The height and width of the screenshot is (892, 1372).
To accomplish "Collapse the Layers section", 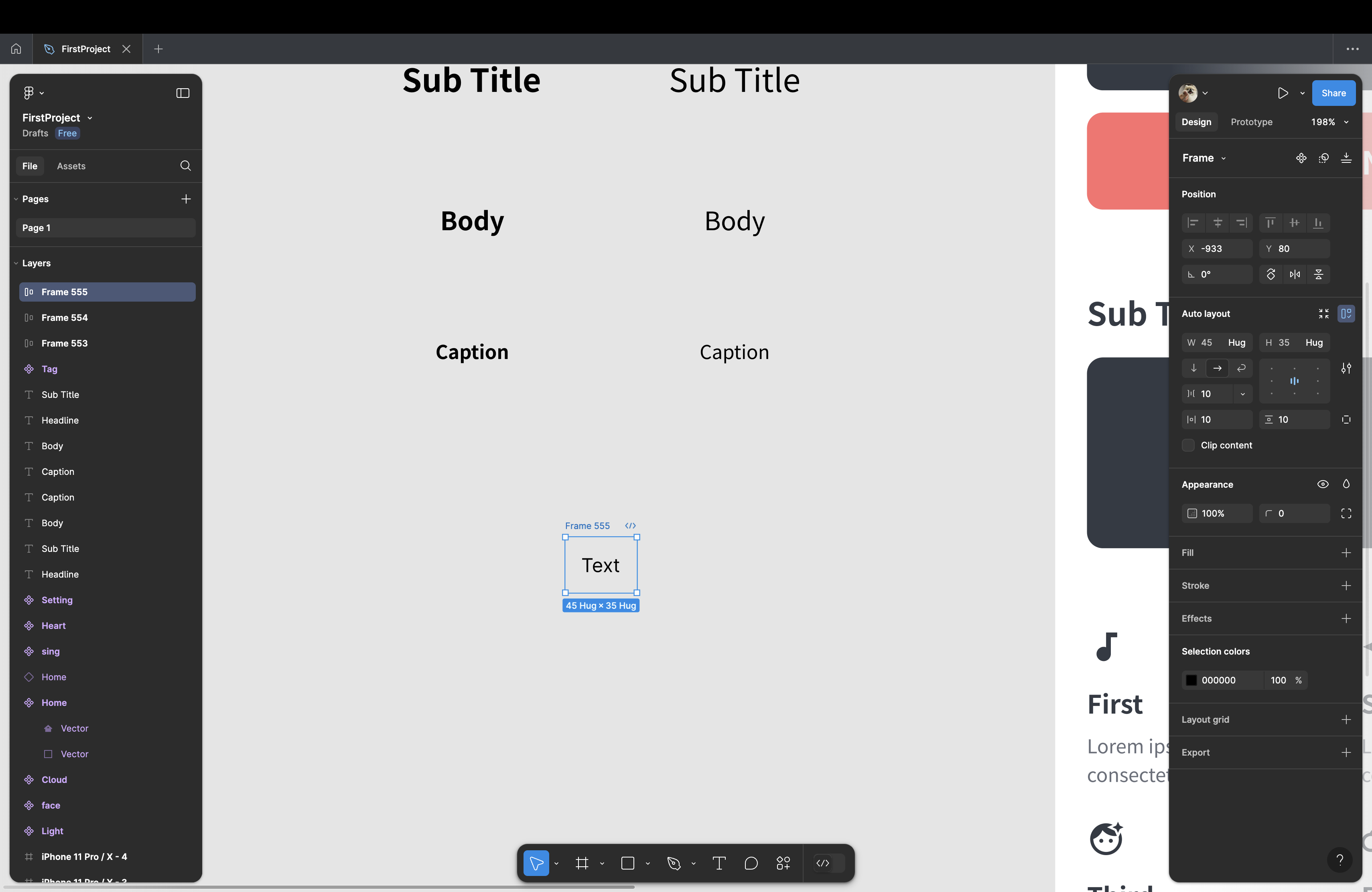I will click(x=16, y=264).
